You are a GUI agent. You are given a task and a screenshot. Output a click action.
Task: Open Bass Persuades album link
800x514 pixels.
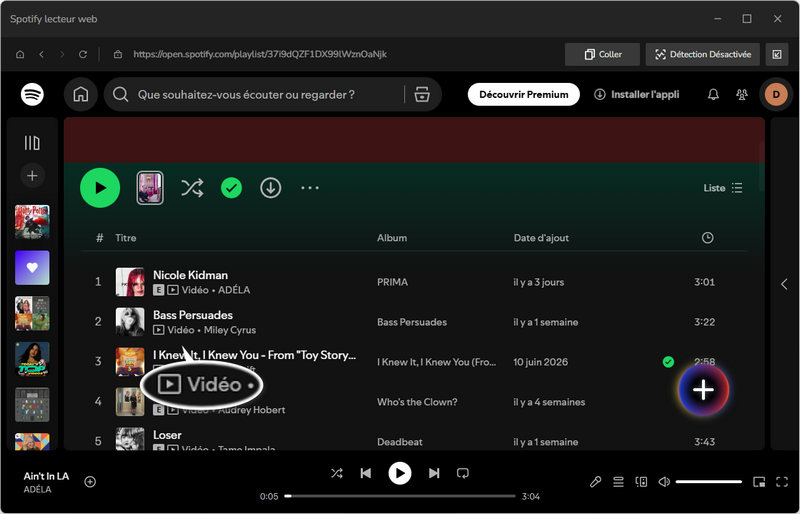412,322
